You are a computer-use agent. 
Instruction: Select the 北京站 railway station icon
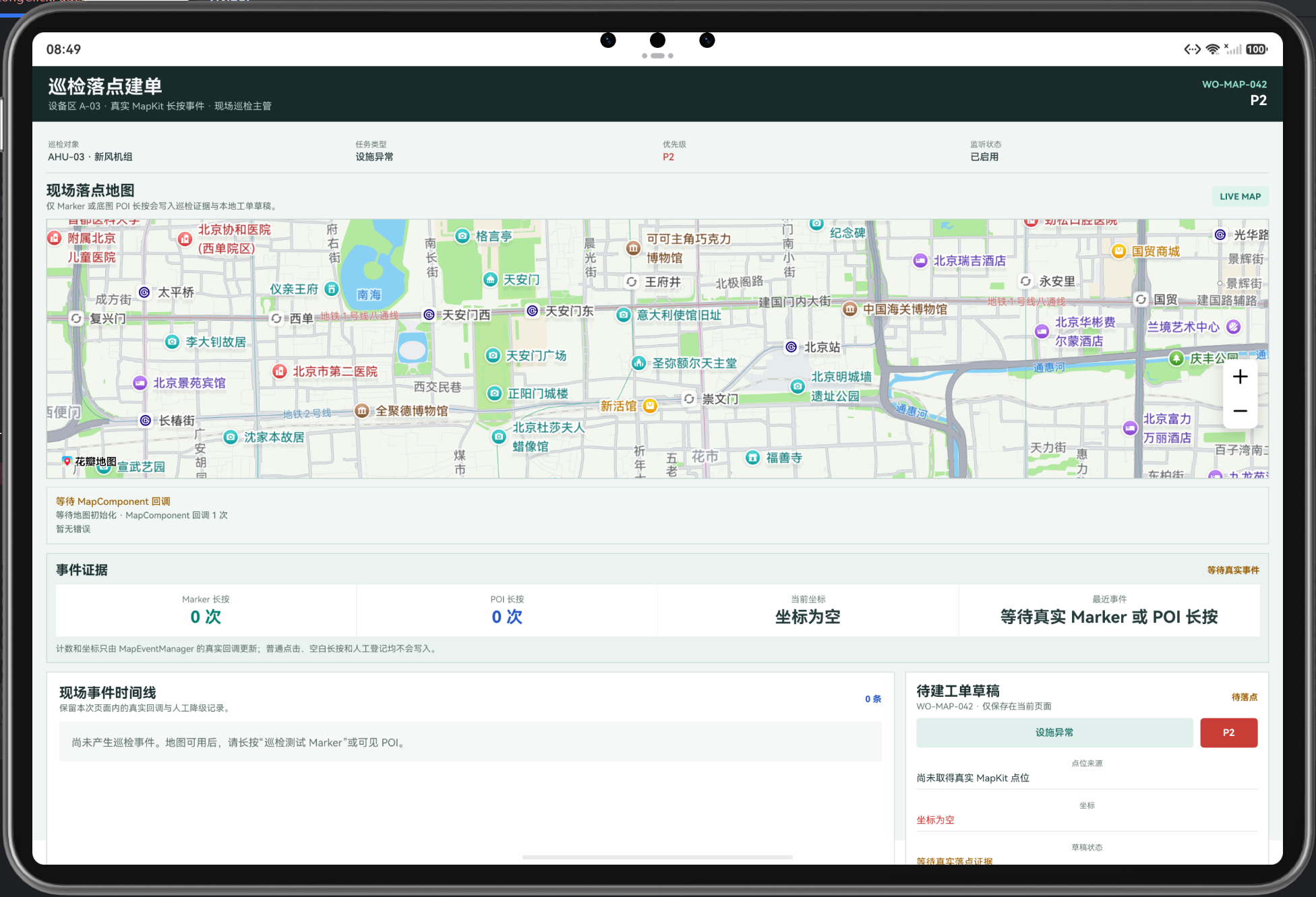(791, 347)
